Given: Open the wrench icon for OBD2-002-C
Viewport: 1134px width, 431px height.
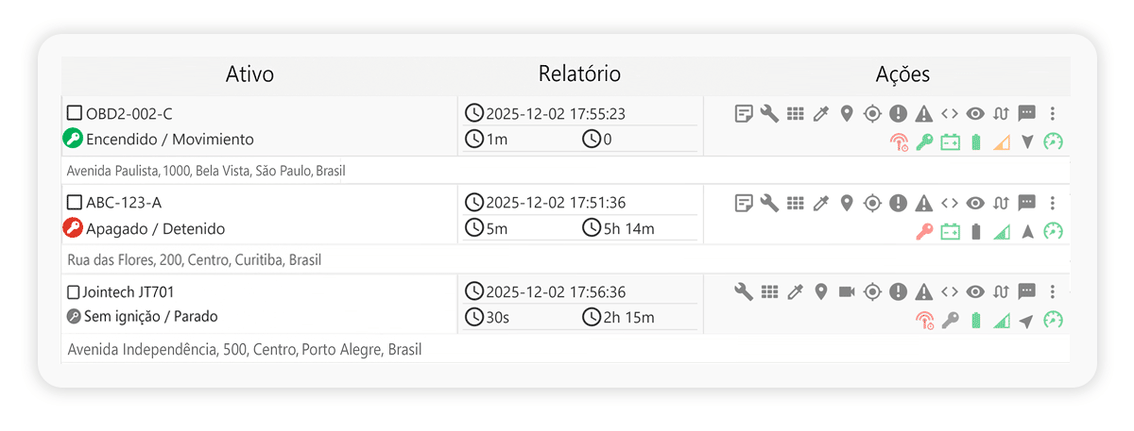Looking at the screenshot, I should [x=769, y=114].
